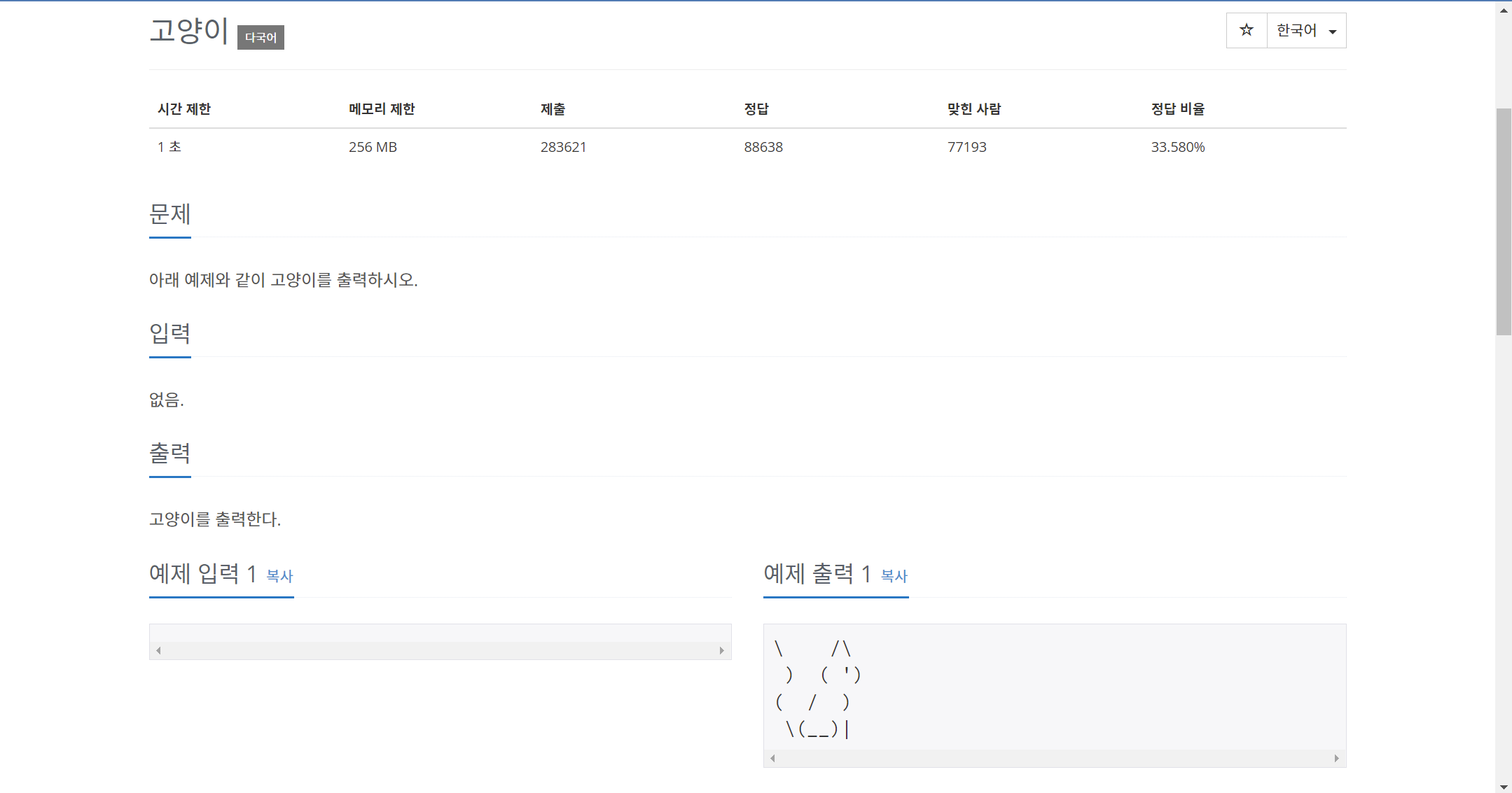Click left scroll arrow in sample input box
This screenshot has width=1512, height=793.
point(159,651)
